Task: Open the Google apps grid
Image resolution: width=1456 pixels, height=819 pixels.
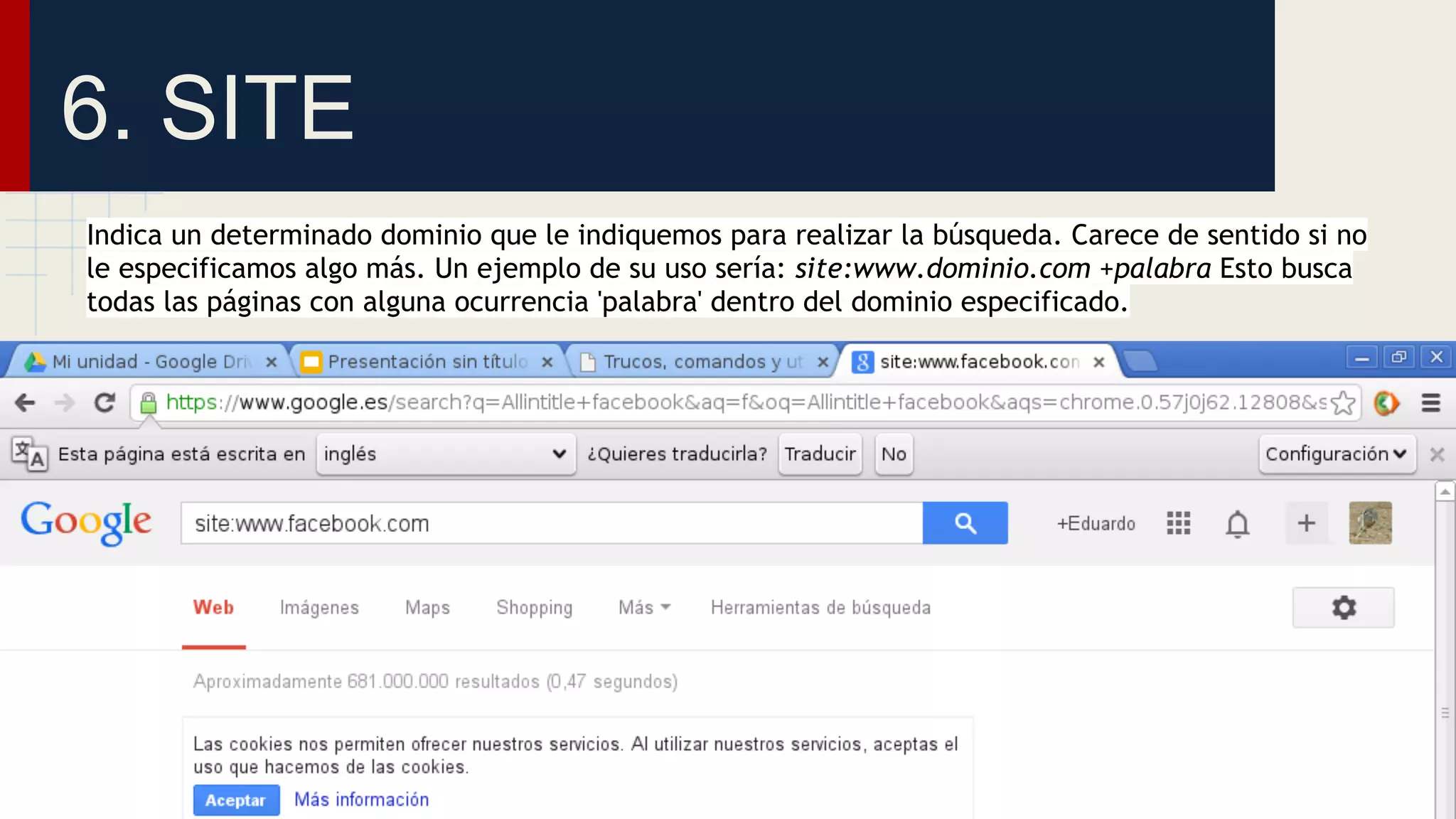Action: (x=1178, y=523)
